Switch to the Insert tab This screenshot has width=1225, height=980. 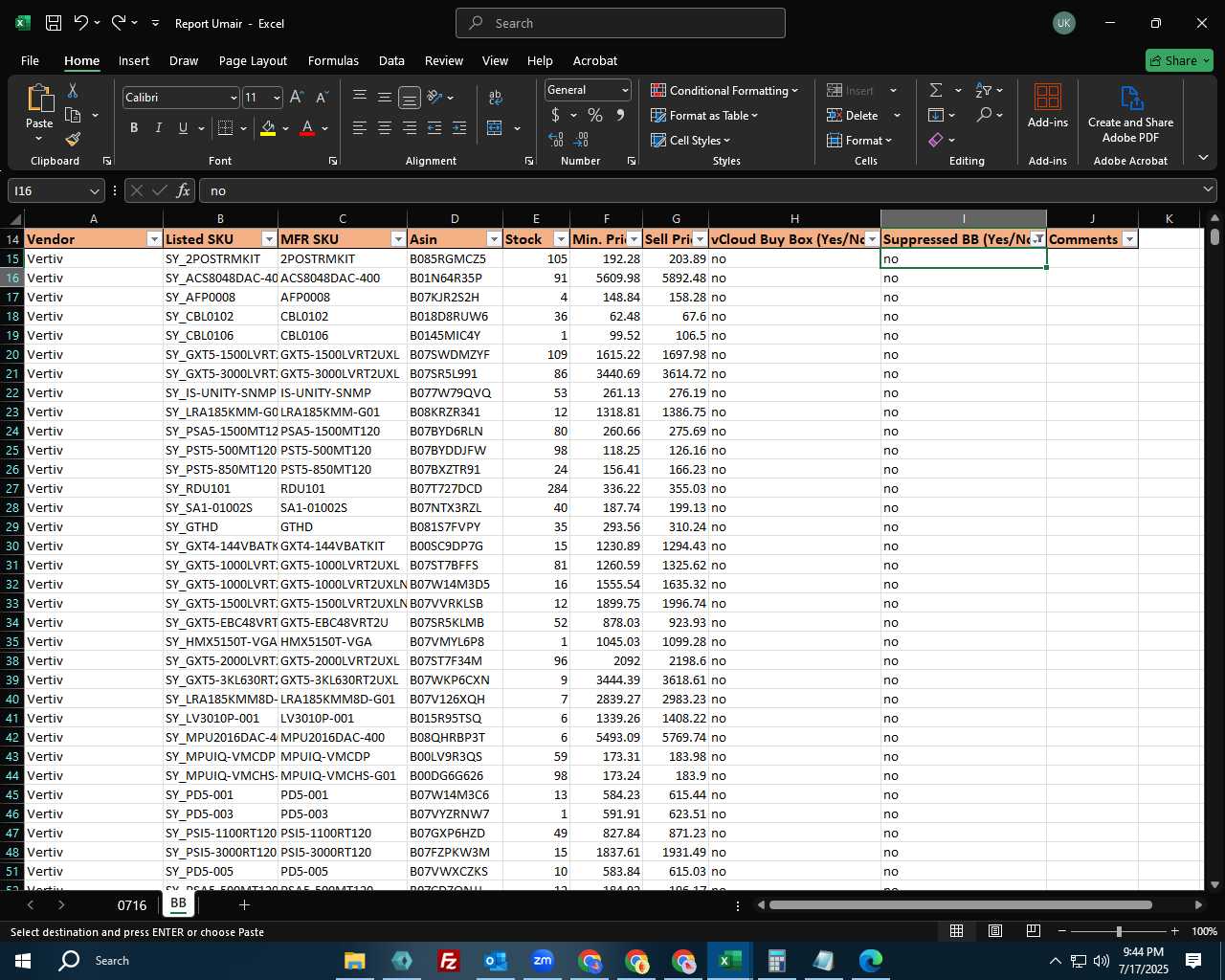pyautogui.click(x=134, y=60)
